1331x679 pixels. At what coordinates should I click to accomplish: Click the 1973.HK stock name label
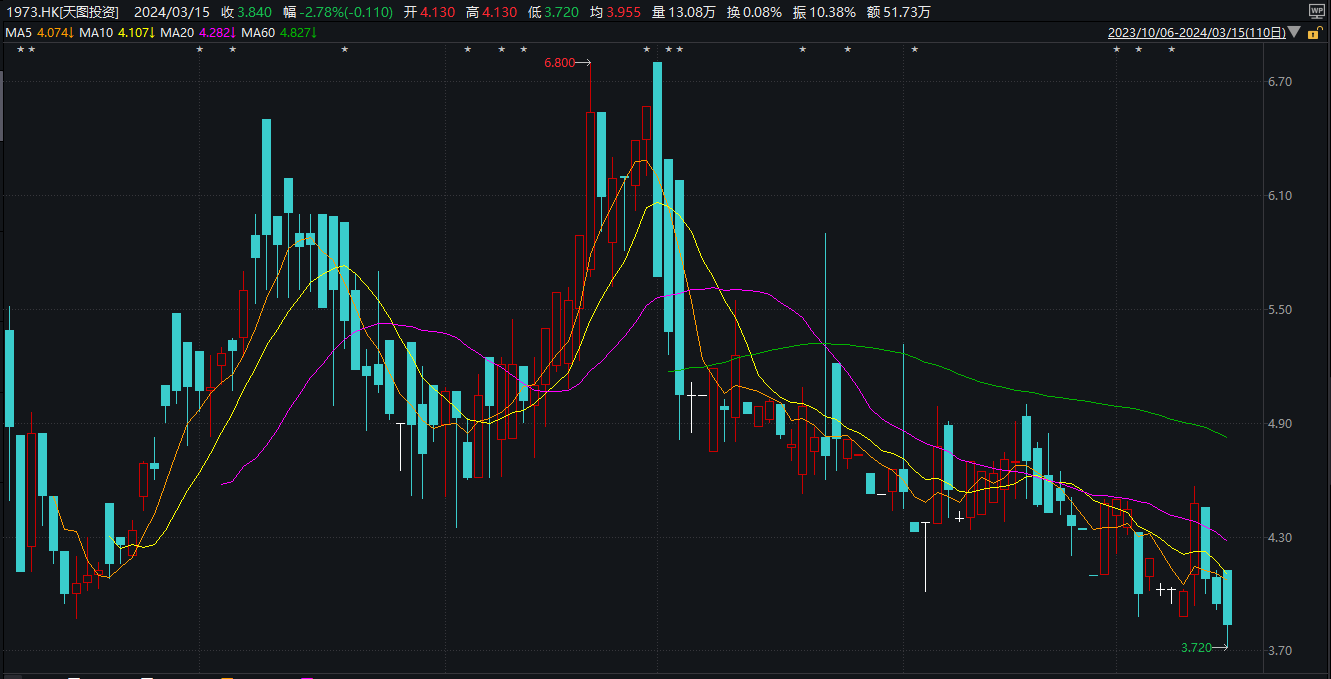point(62,12)
